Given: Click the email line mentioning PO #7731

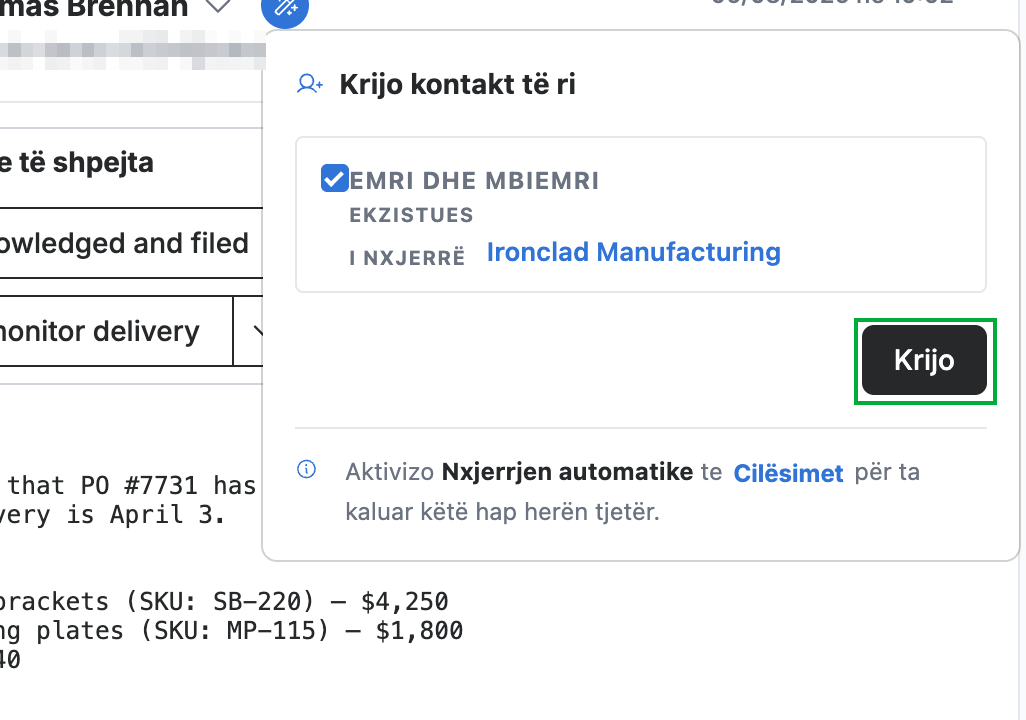Looking at the screenshot, I should 128,486.
